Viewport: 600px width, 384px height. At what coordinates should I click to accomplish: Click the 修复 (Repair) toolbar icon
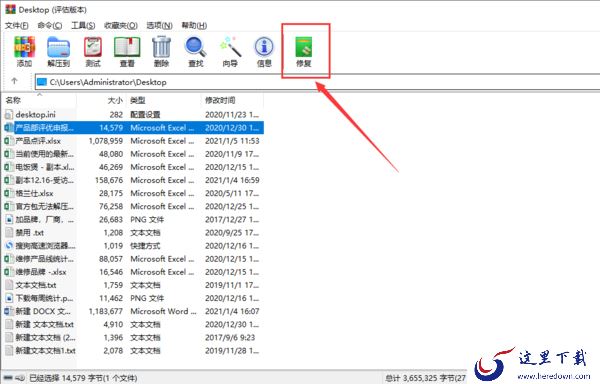[304, 51]
